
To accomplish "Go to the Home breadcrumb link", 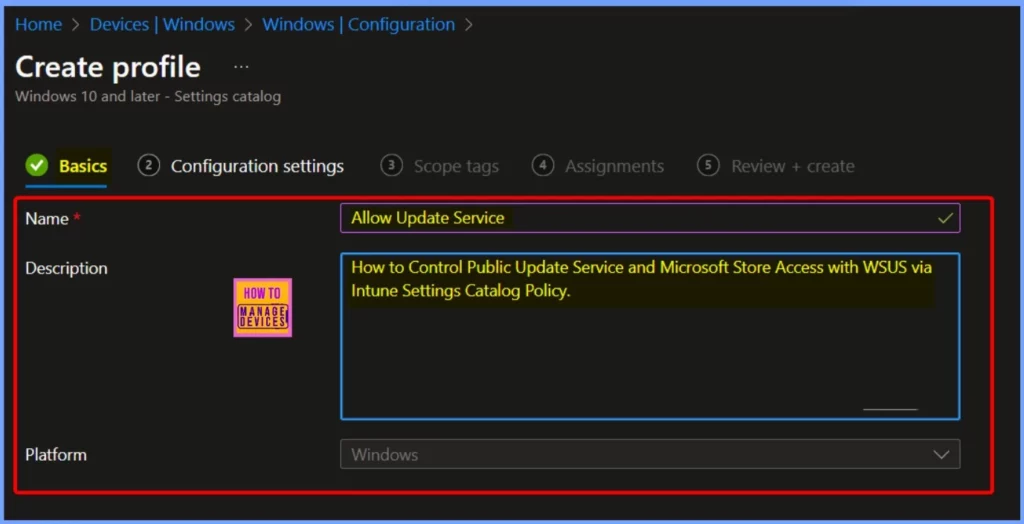I will (39, 25).
